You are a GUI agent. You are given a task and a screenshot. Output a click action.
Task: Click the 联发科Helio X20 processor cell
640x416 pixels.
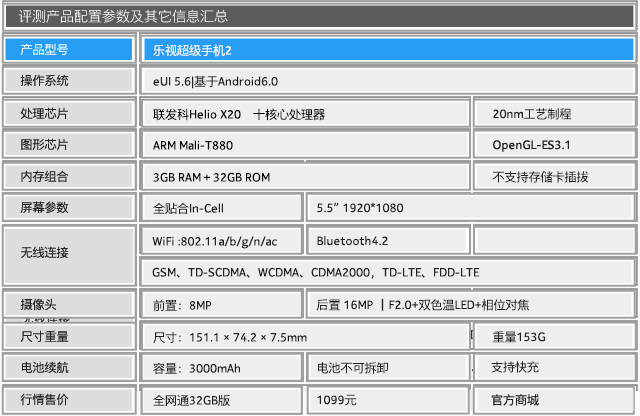pos(304,114)
